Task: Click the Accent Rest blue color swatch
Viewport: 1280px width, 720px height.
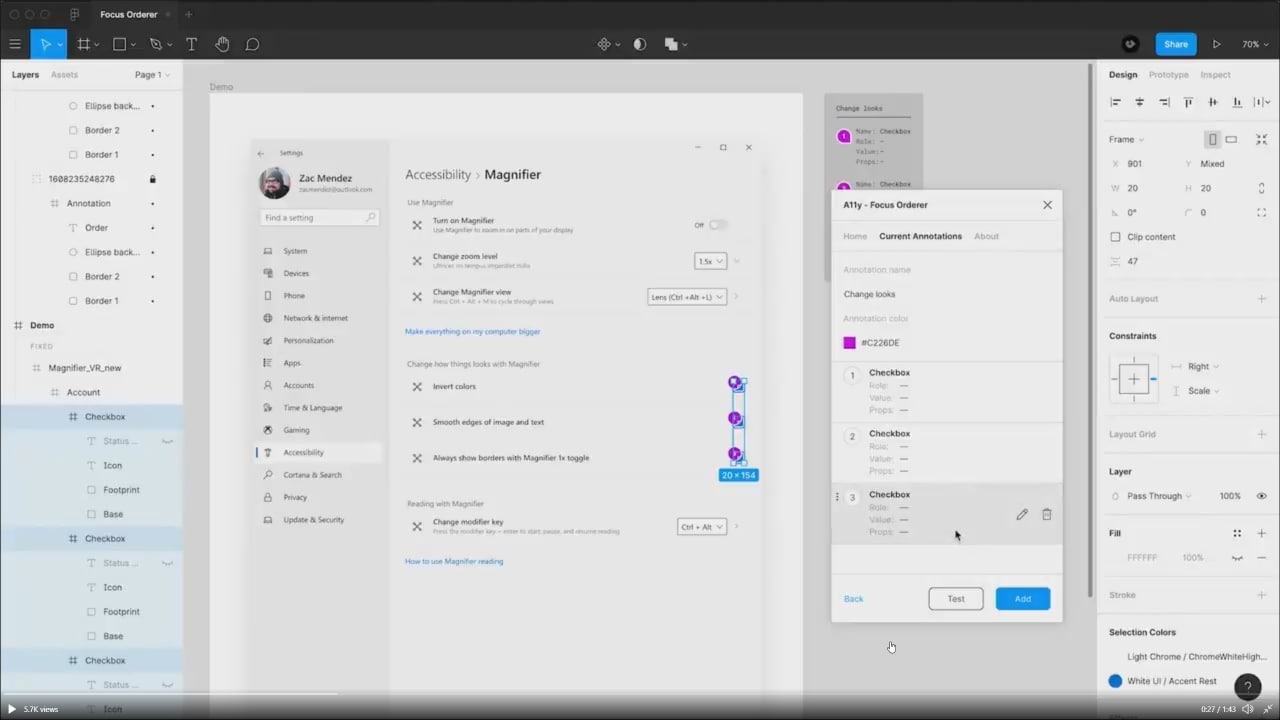Action: point(1115,681)
